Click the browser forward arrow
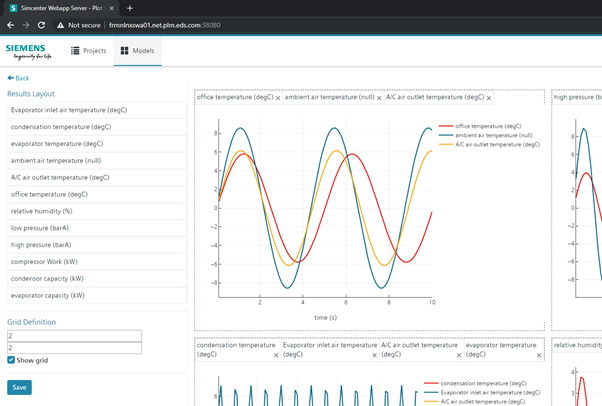 pos(26,25)
